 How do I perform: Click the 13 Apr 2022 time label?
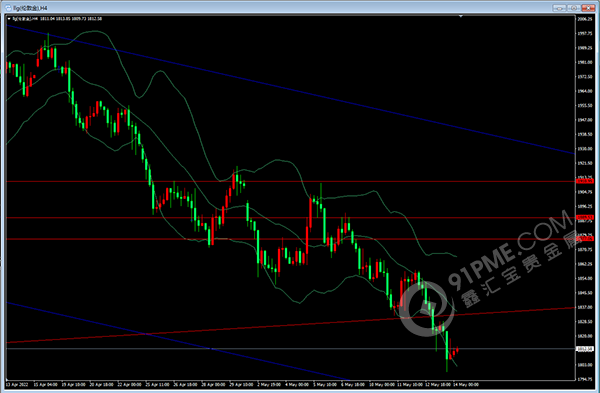coord(17,384)
